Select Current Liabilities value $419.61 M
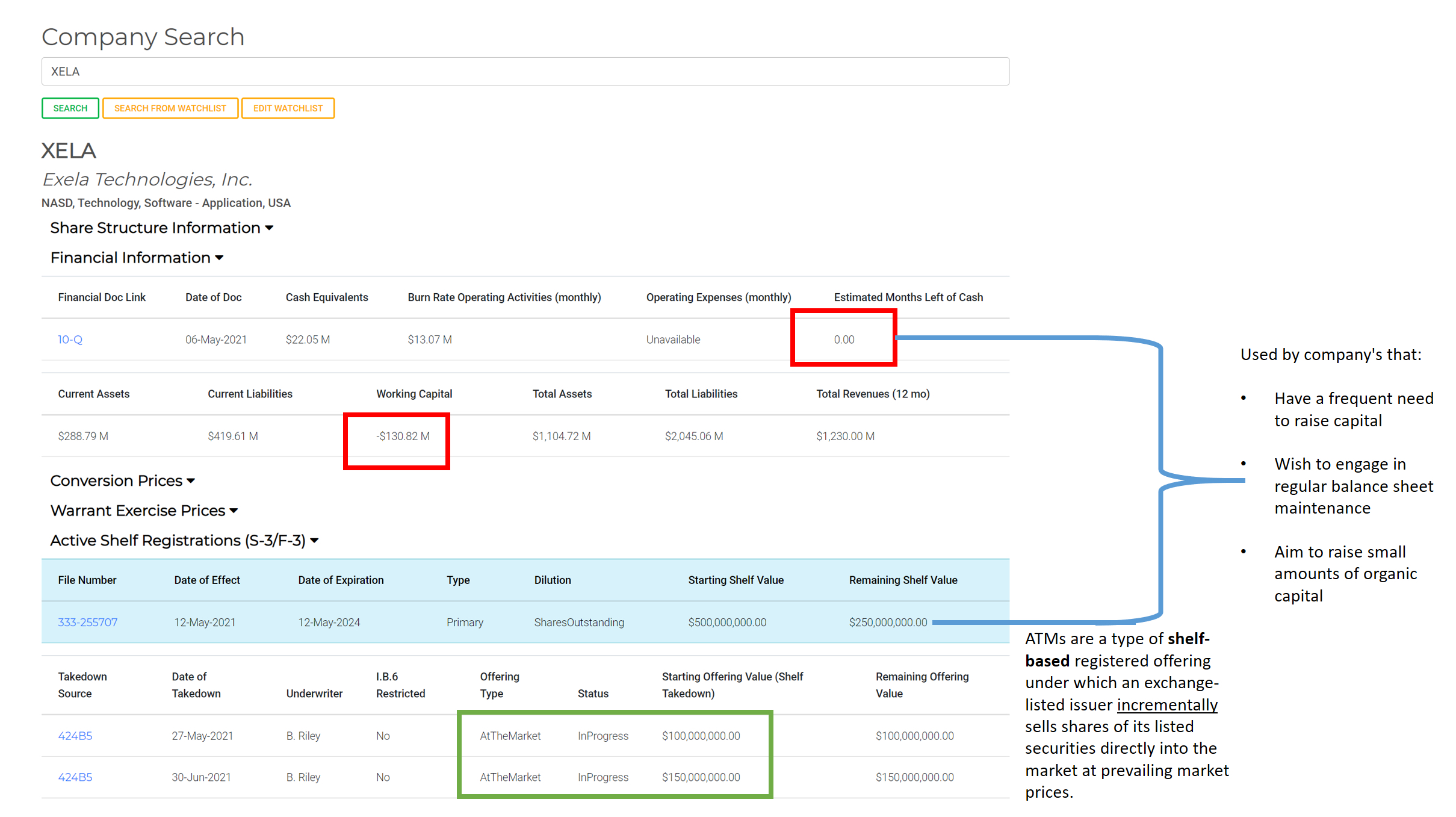The width and height of the screenshot is (1456, 817). [x=233, y=436]
